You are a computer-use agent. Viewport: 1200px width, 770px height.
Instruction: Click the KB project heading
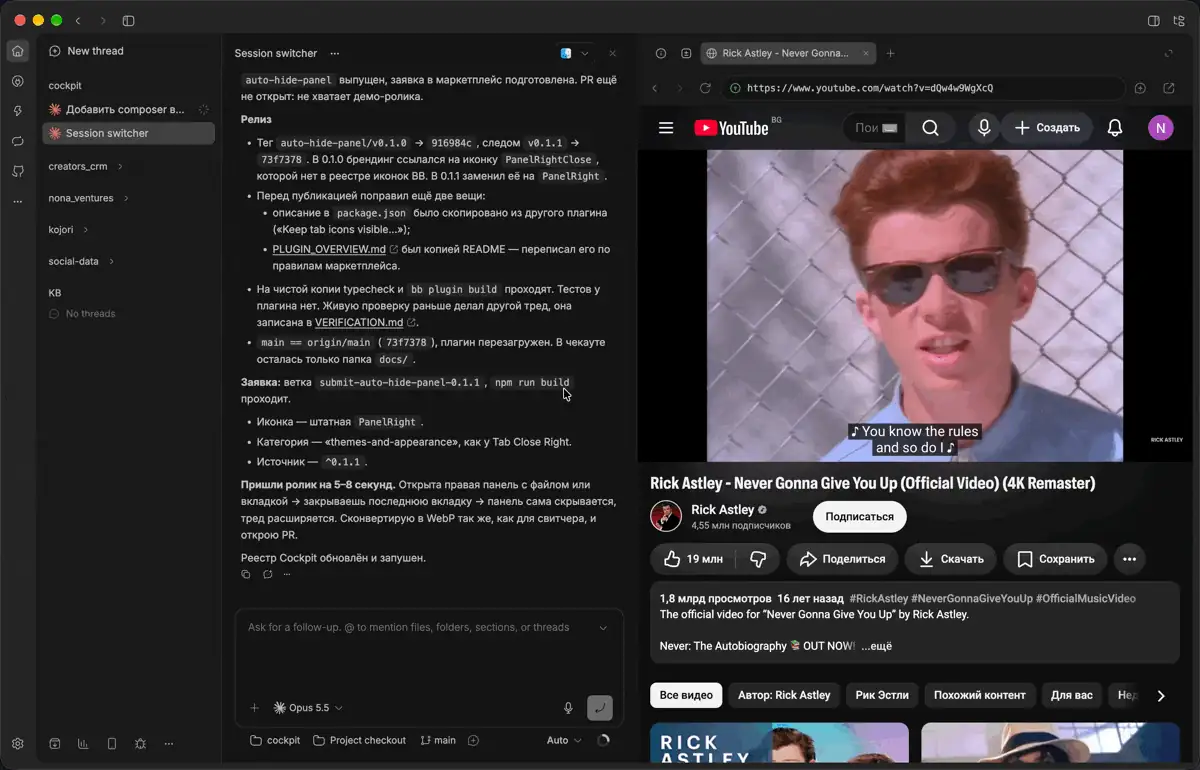pyautogui.click(x=55, y=293)
